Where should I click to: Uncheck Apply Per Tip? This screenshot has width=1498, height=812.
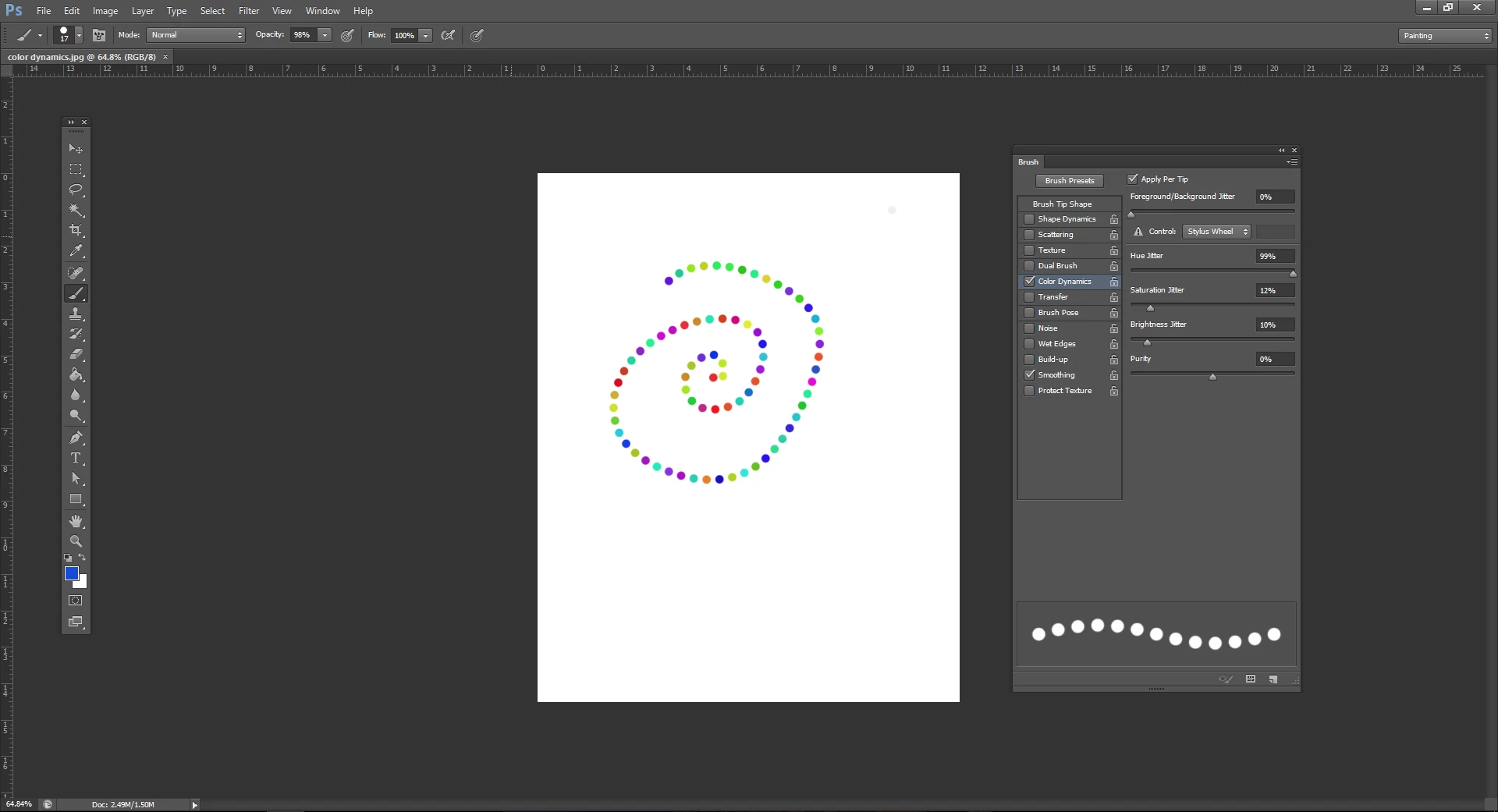[x=1133, y=179]
